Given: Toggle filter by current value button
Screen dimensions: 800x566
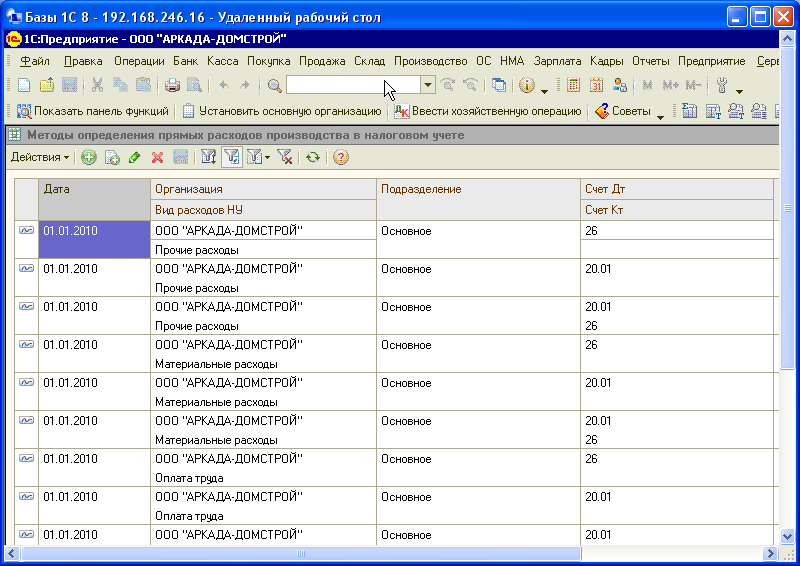Looking at the screenshot, I should (231, 158).
